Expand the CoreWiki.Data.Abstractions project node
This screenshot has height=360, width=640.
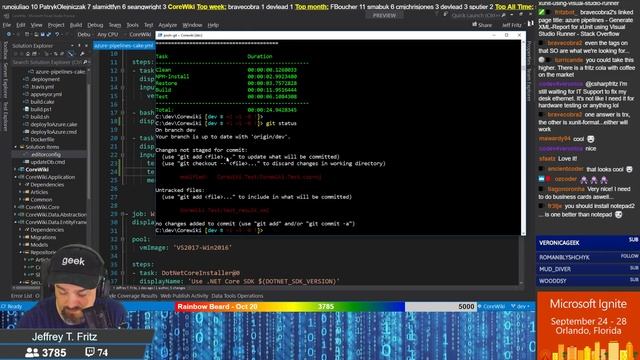click(16, 215)
